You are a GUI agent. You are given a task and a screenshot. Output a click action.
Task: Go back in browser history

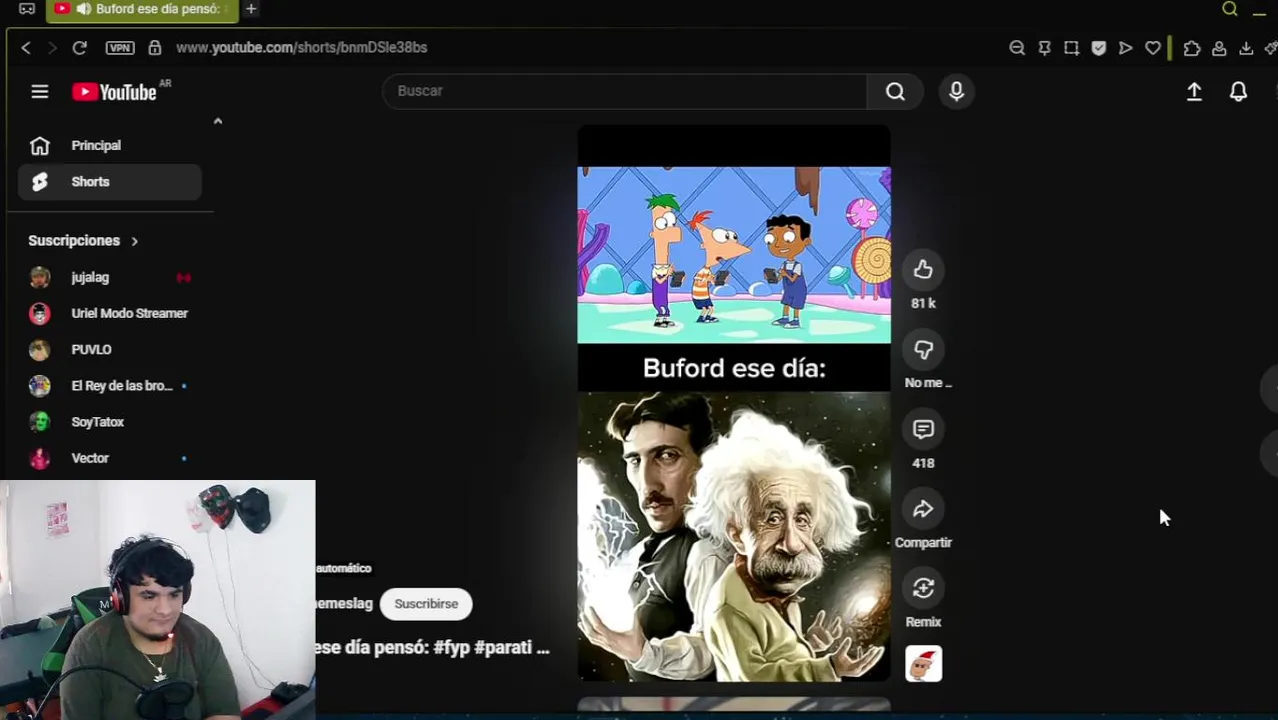point(26,47)
